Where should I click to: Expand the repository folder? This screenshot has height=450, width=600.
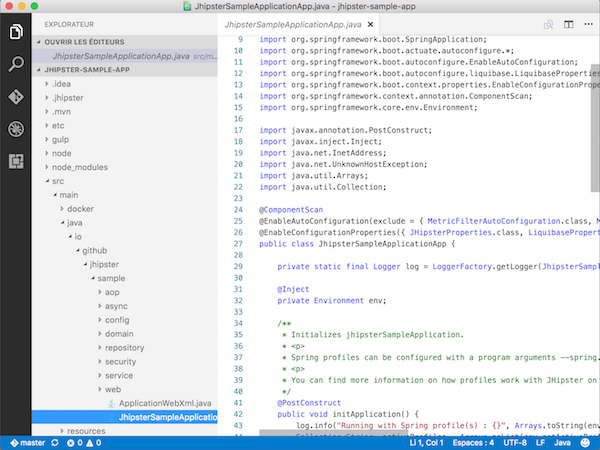tap(125, 347)
